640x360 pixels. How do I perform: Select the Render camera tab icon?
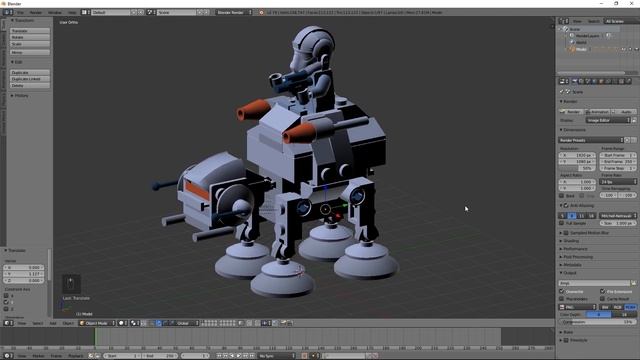click(575, 81)
